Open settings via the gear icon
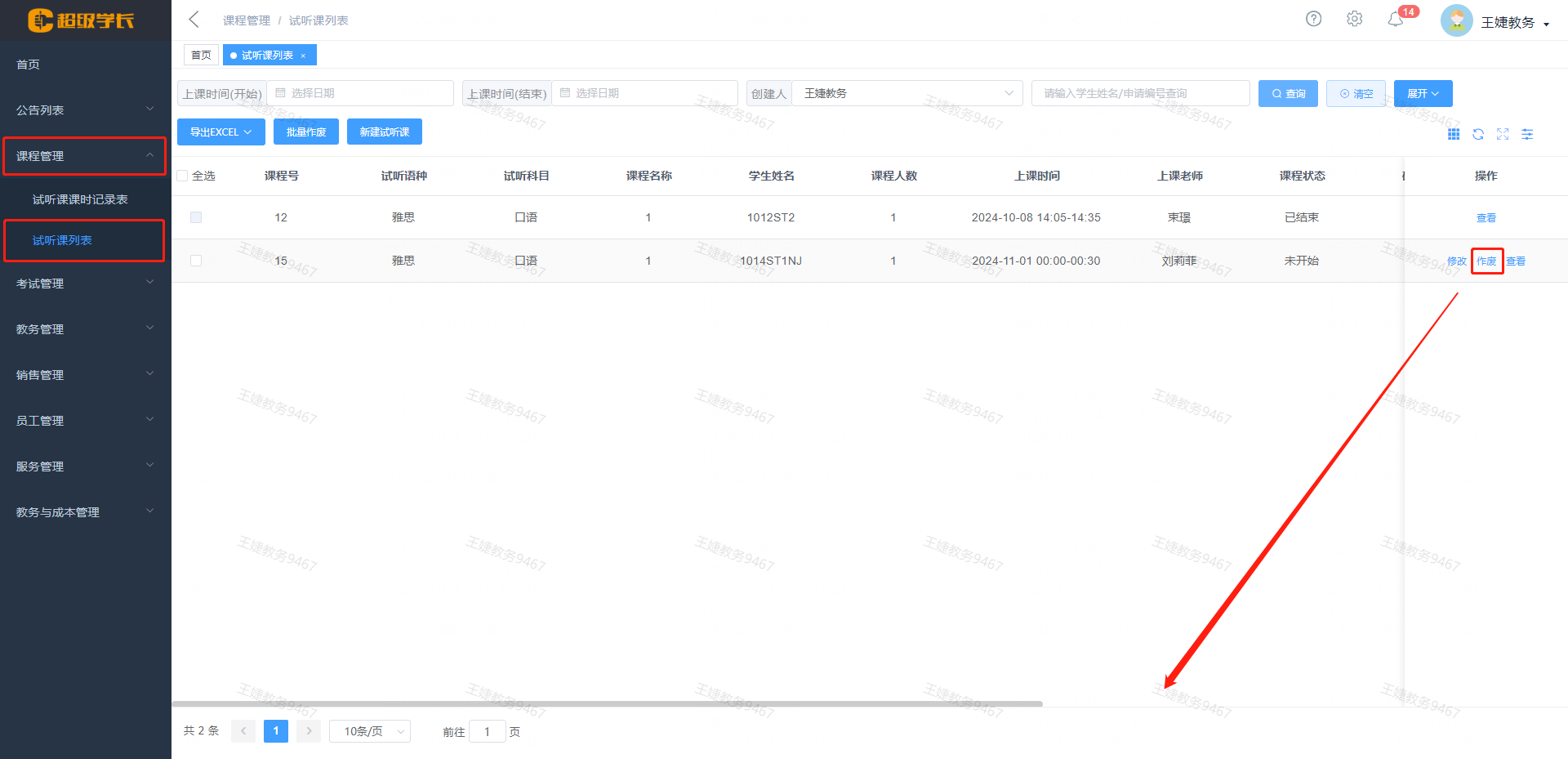The width and height of the screenshot is (1568, 759). point(1354,19)
